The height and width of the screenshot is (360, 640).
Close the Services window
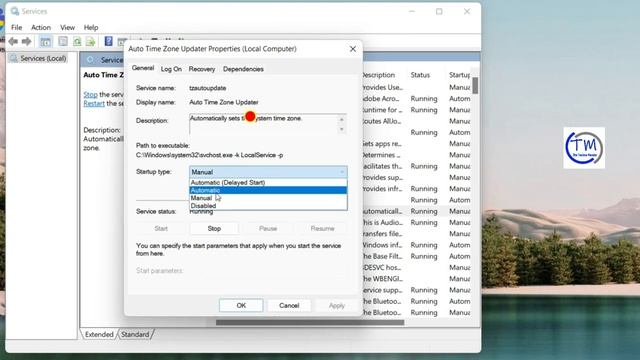(x=467, y=11)
